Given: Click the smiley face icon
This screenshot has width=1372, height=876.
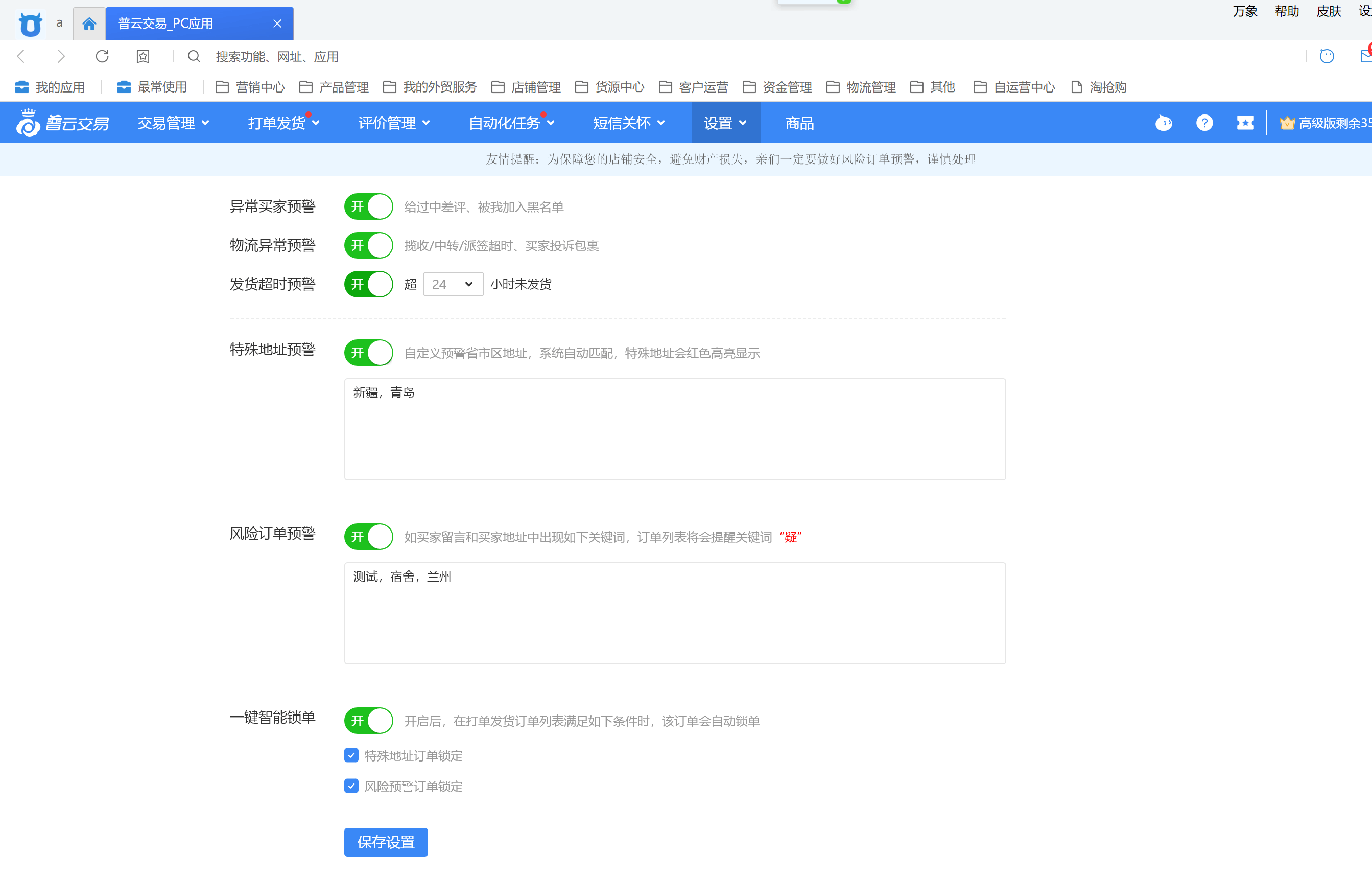Looking at the screenshot, I should 1327,56.
